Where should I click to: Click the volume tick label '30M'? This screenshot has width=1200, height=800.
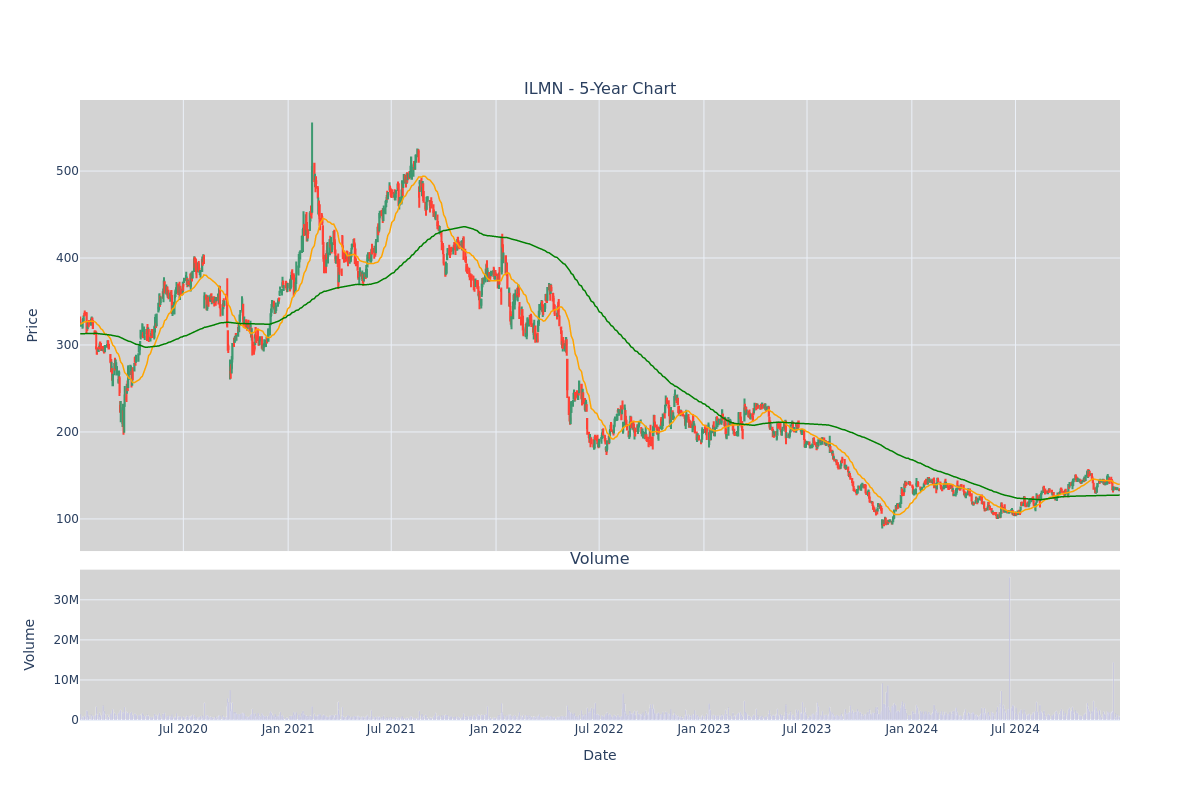pyautogui.click(x=66, y=600)
